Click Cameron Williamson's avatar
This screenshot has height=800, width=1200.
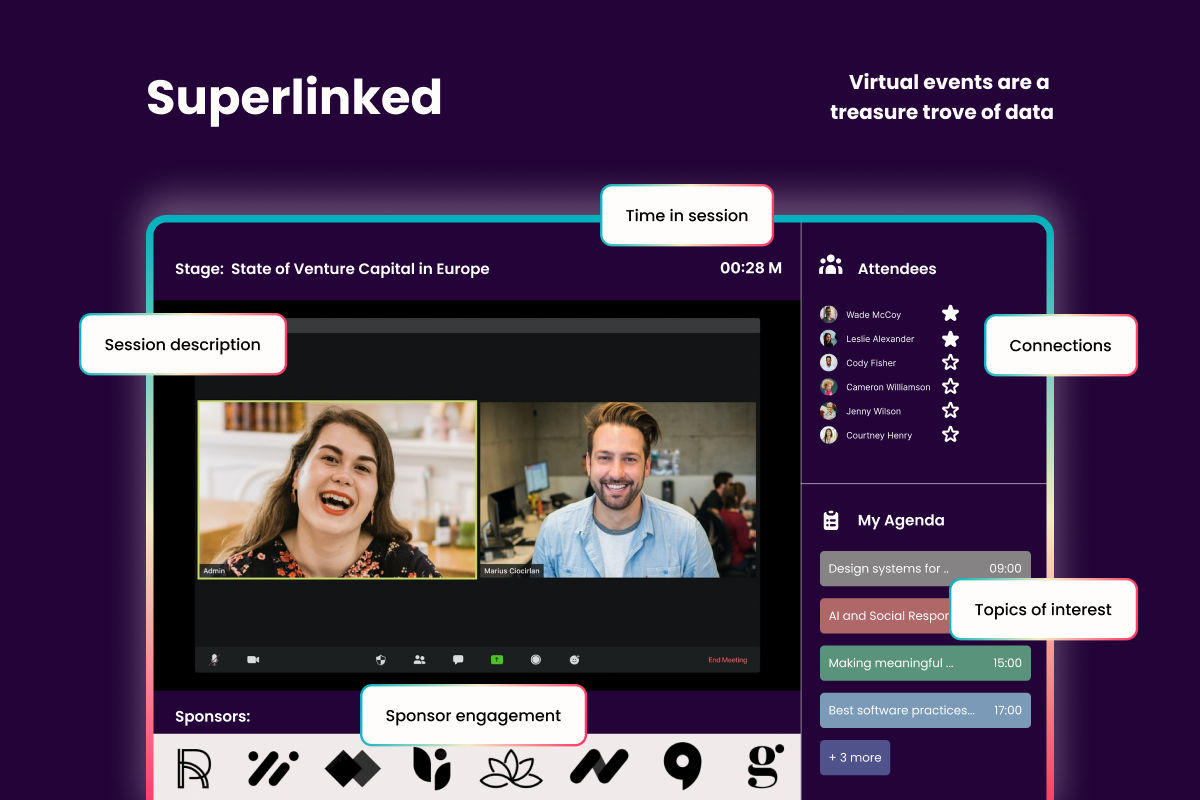click(x=829, y=387)
